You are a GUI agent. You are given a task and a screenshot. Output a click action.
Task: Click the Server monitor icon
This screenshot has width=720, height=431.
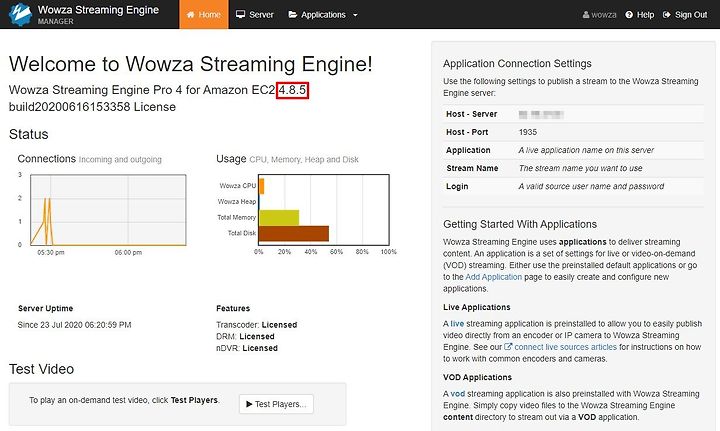(241, 14)
